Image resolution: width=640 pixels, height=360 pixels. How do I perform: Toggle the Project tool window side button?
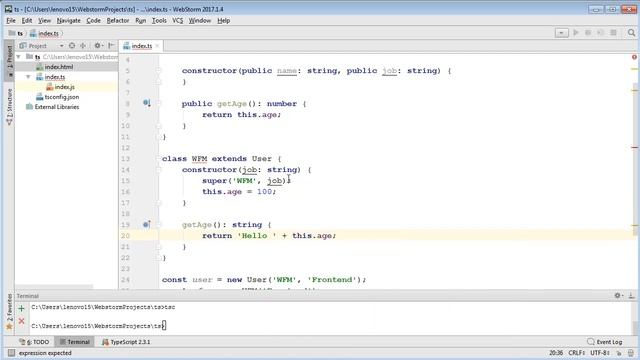click(x=9, y=60)
